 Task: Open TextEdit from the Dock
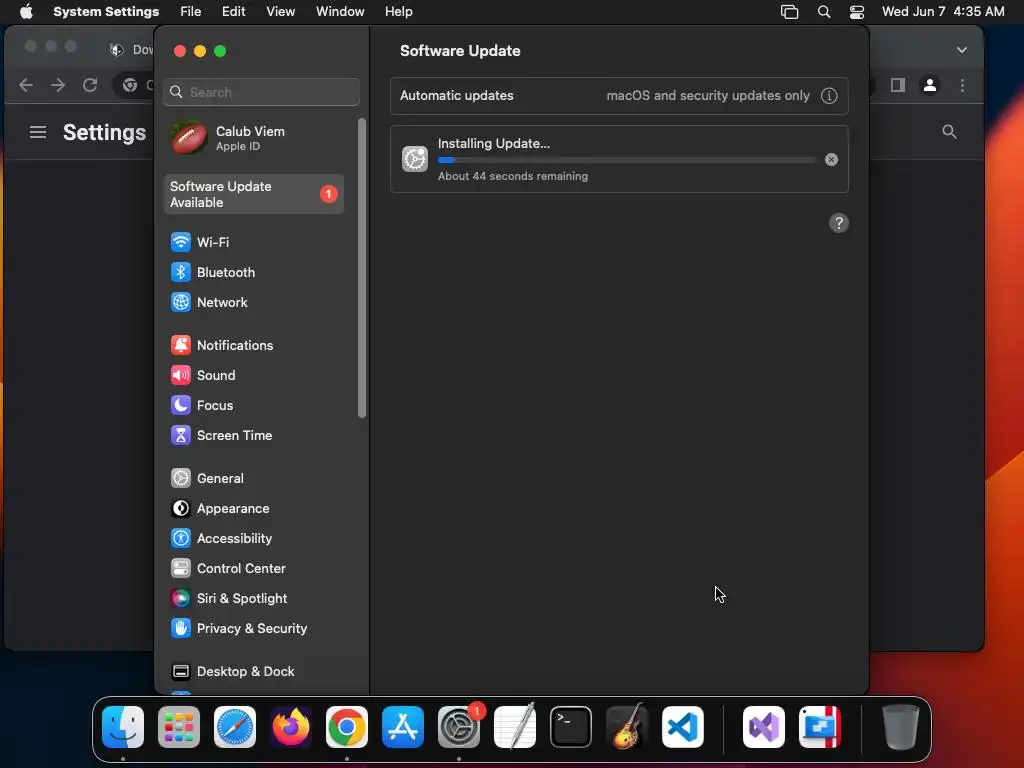point(515,727)
